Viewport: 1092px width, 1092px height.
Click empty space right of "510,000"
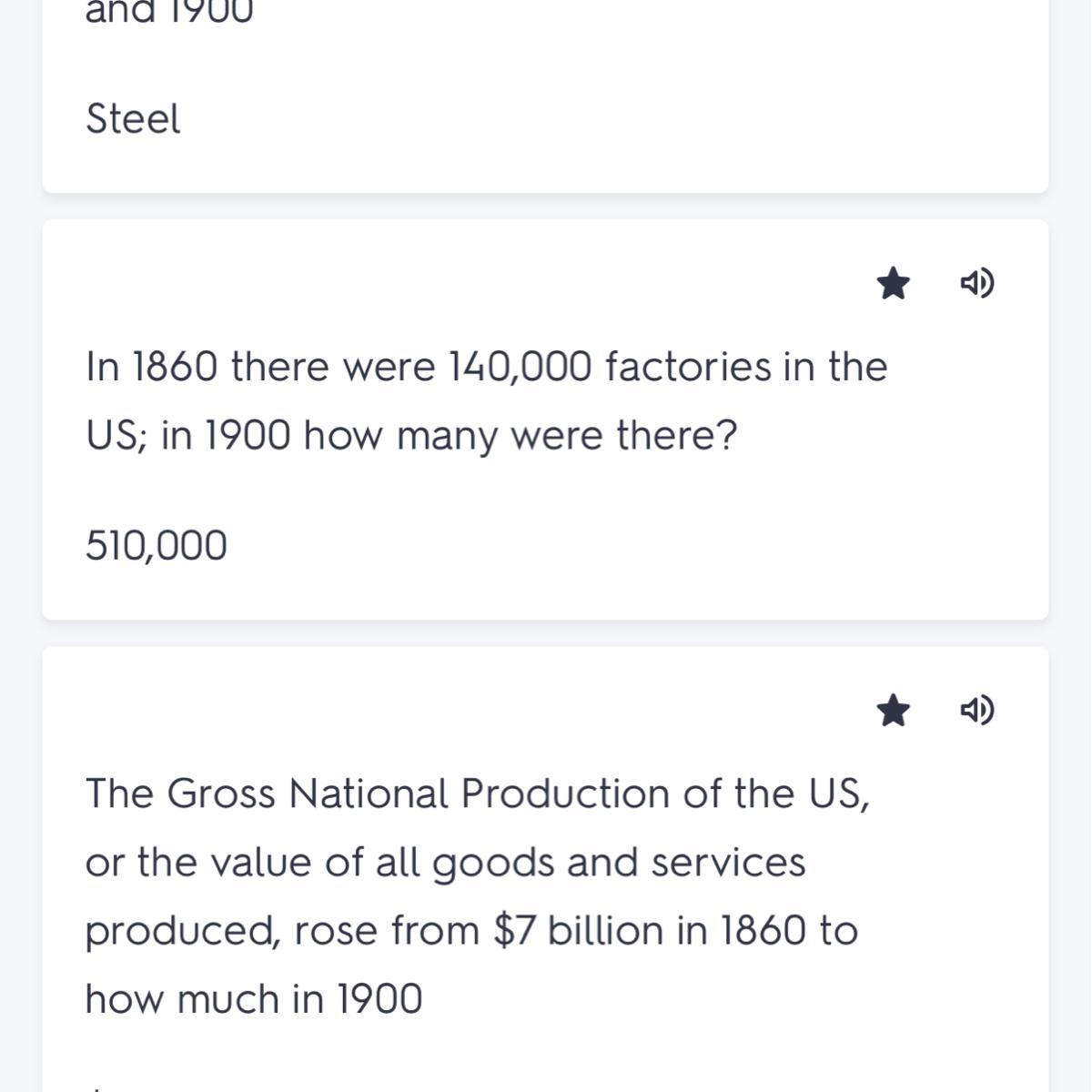coord(591,546)
